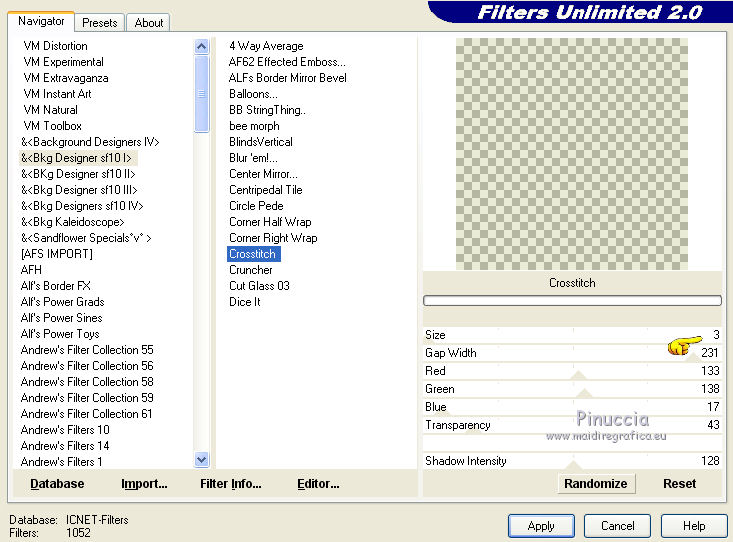Select [AFS IMPORT] category

tap(57, 253)
